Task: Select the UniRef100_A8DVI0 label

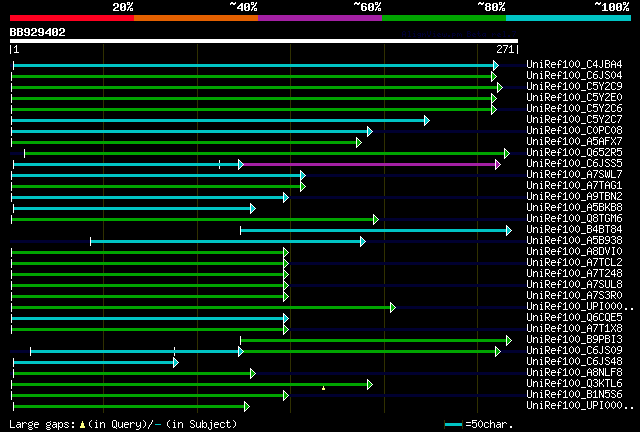Action: [x=574, y=252]
